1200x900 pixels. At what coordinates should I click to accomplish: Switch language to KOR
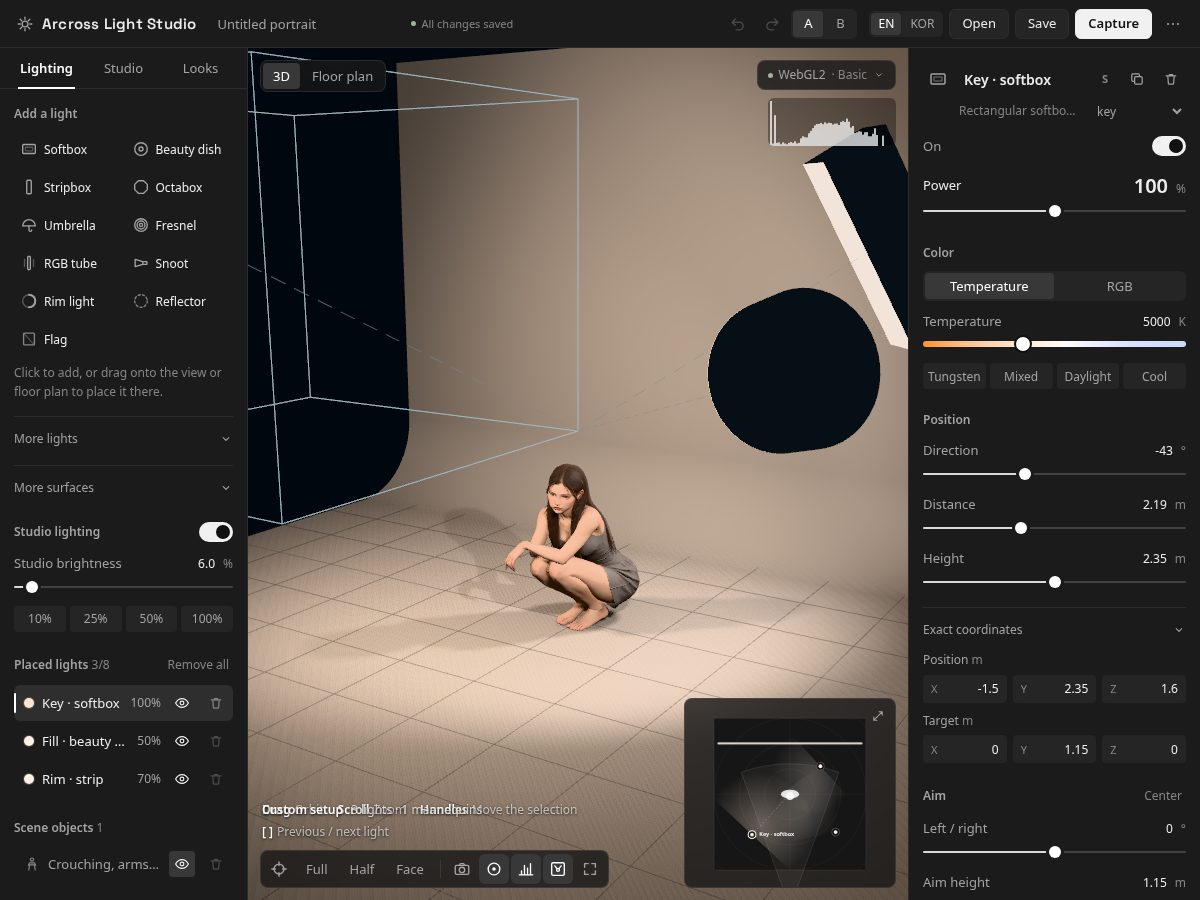[x=922, y=24]
